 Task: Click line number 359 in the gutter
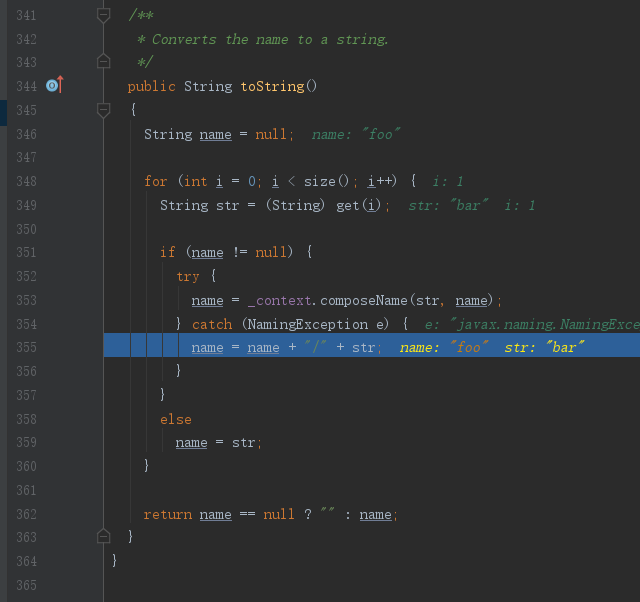[x=26, y=443]
